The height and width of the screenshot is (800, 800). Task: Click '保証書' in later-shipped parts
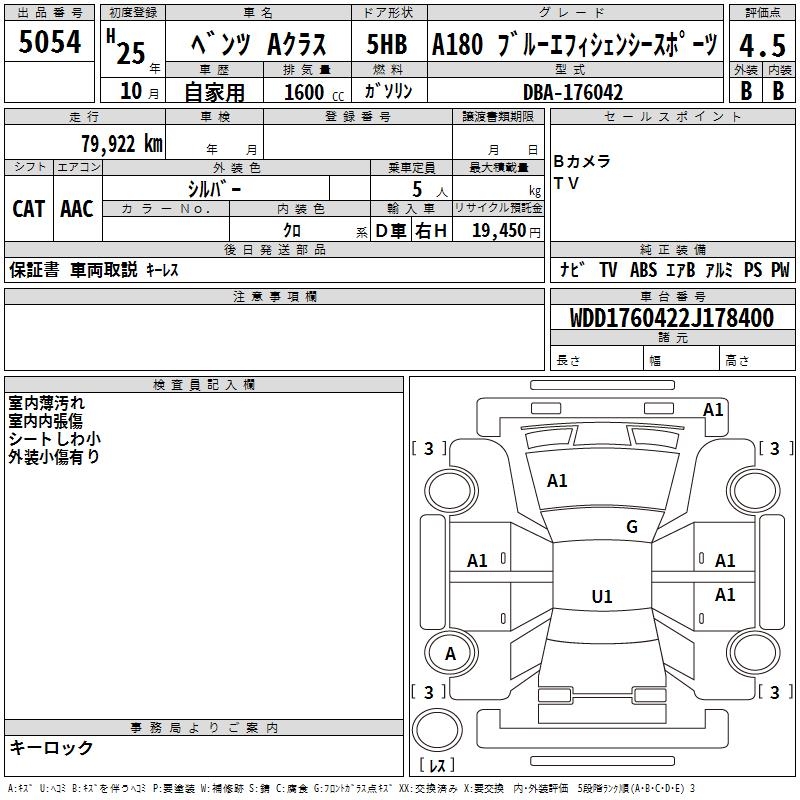[x=34, y=270]
